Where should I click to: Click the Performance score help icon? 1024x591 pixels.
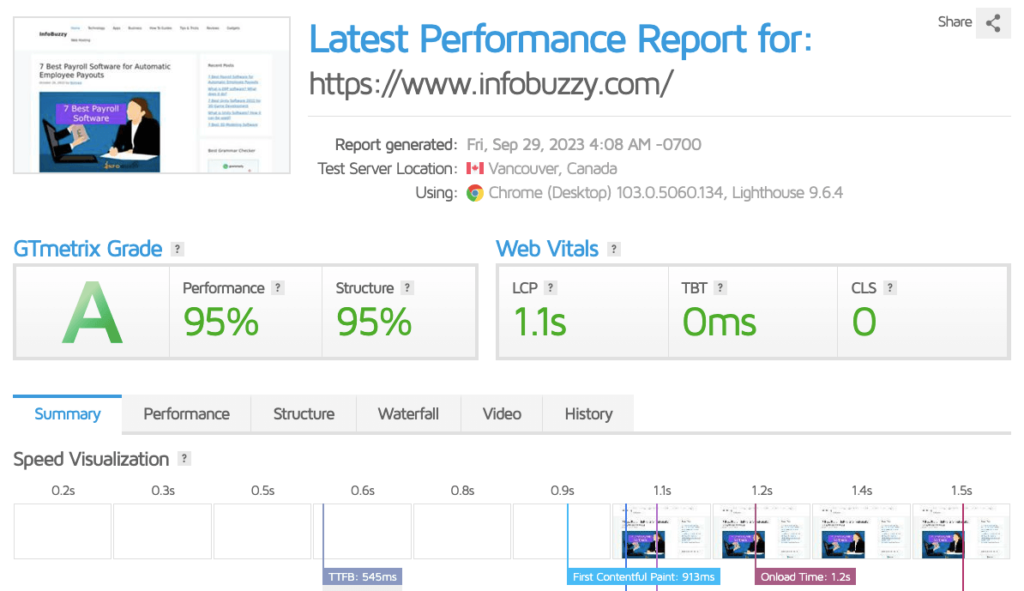278,287
